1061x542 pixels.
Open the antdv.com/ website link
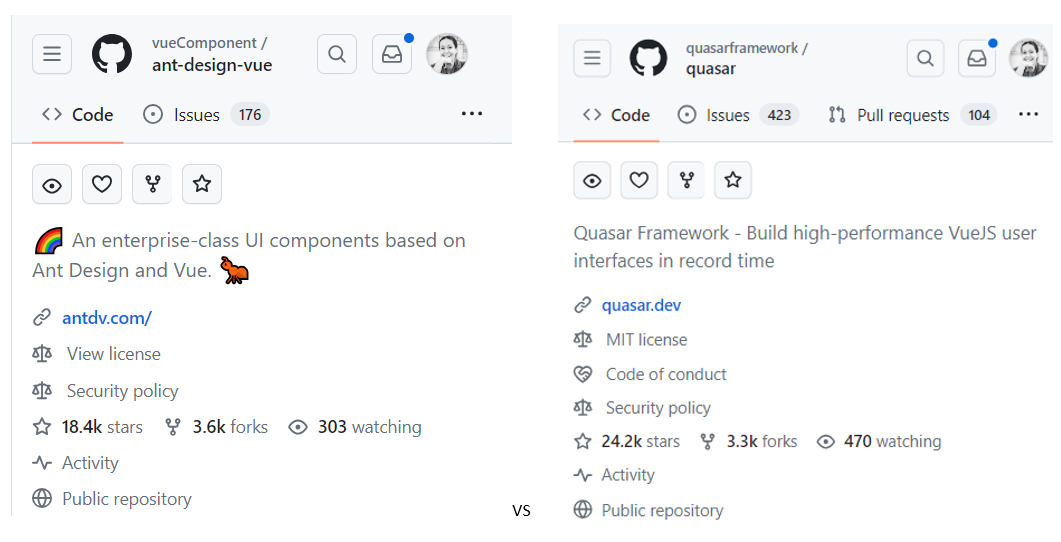point(106,318)
